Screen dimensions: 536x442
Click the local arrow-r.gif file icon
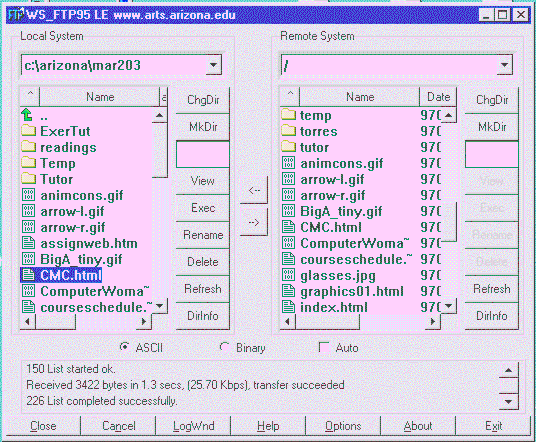(x=28, y=227)
